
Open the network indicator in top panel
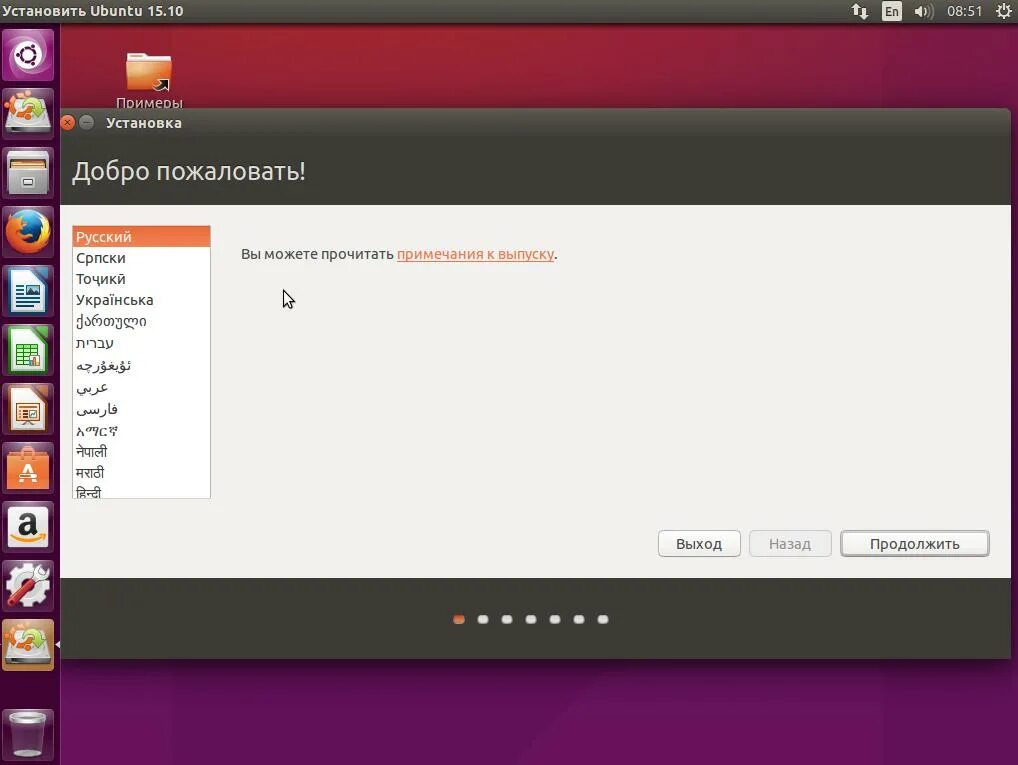click(x=860, y=11)
